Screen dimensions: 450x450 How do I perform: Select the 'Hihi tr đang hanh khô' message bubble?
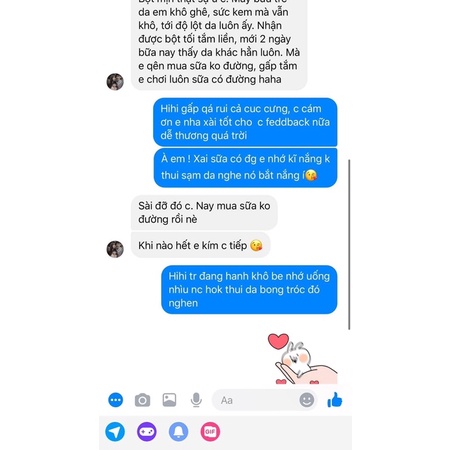tap(249, 290)
